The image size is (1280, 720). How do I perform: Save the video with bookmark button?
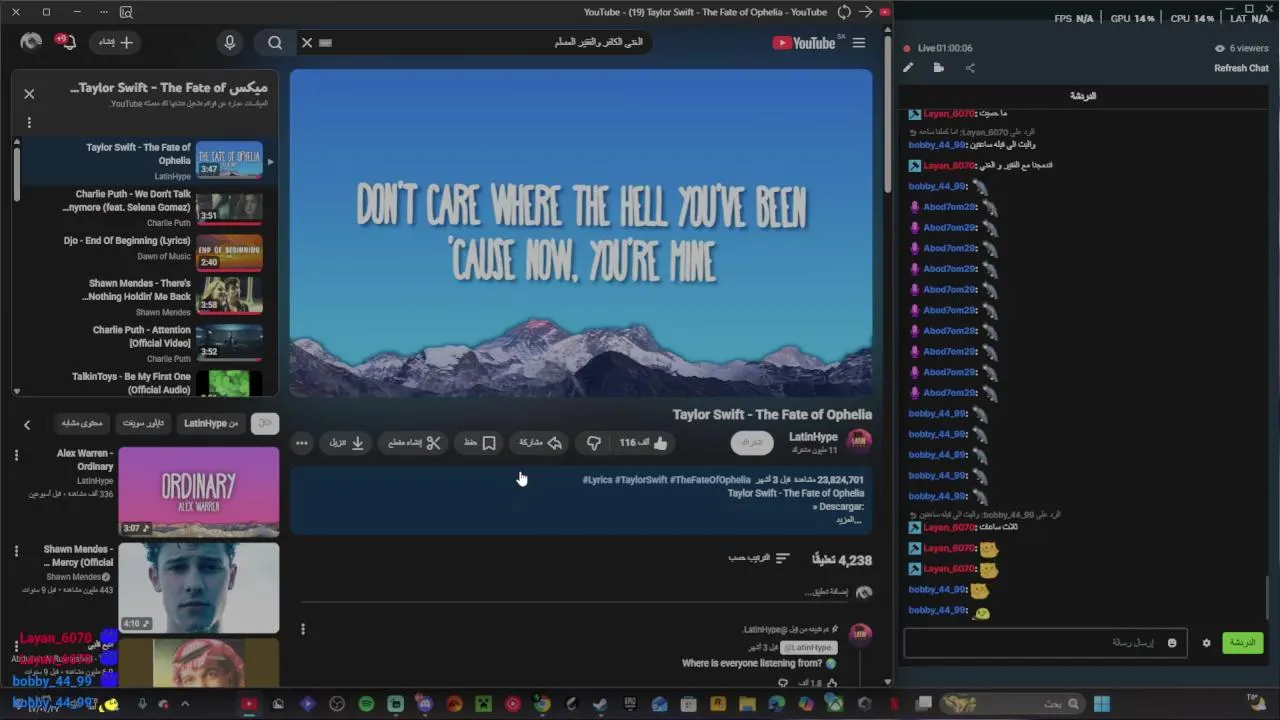[x=480, y=443]
